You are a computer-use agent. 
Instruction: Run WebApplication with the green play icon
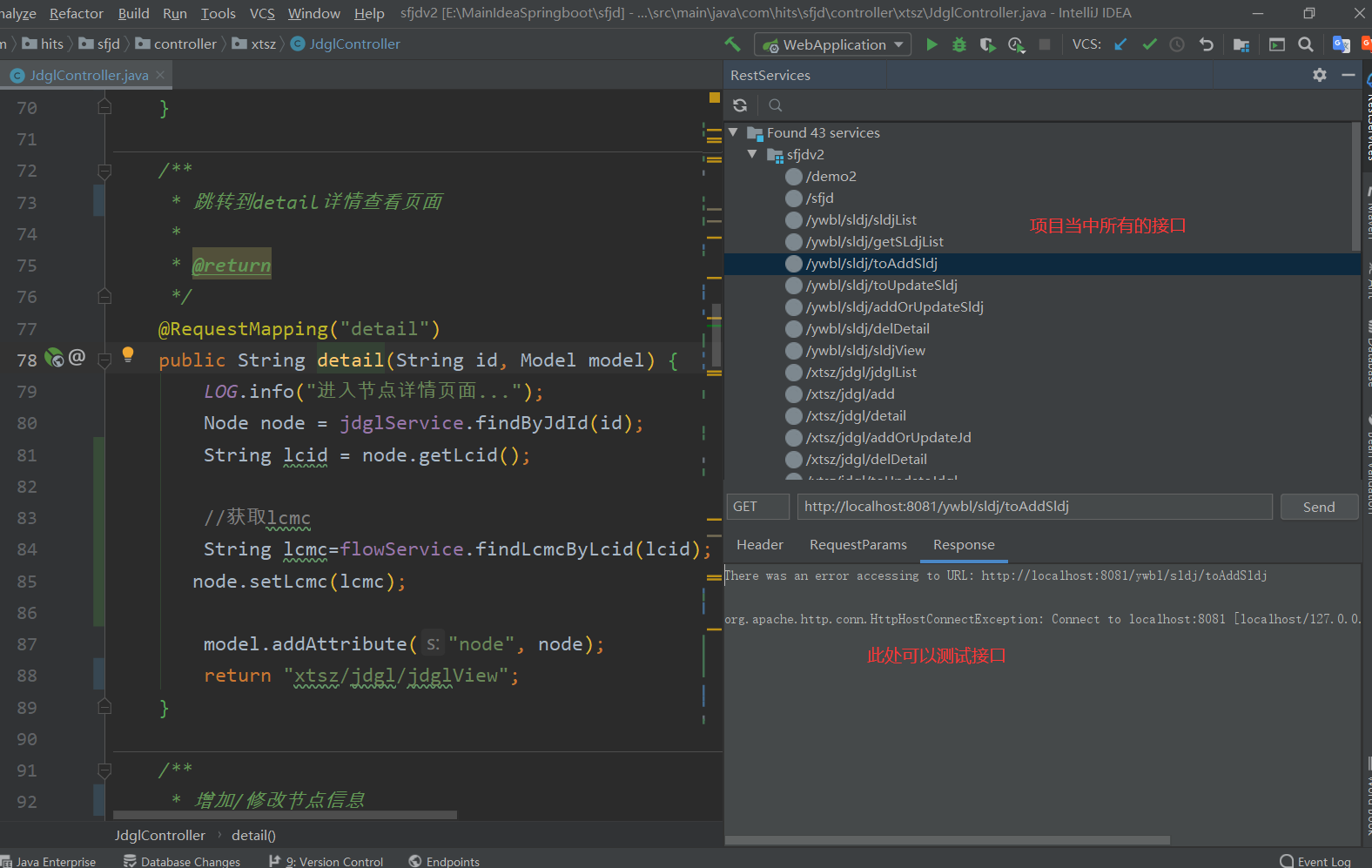[x=931, y=44]
